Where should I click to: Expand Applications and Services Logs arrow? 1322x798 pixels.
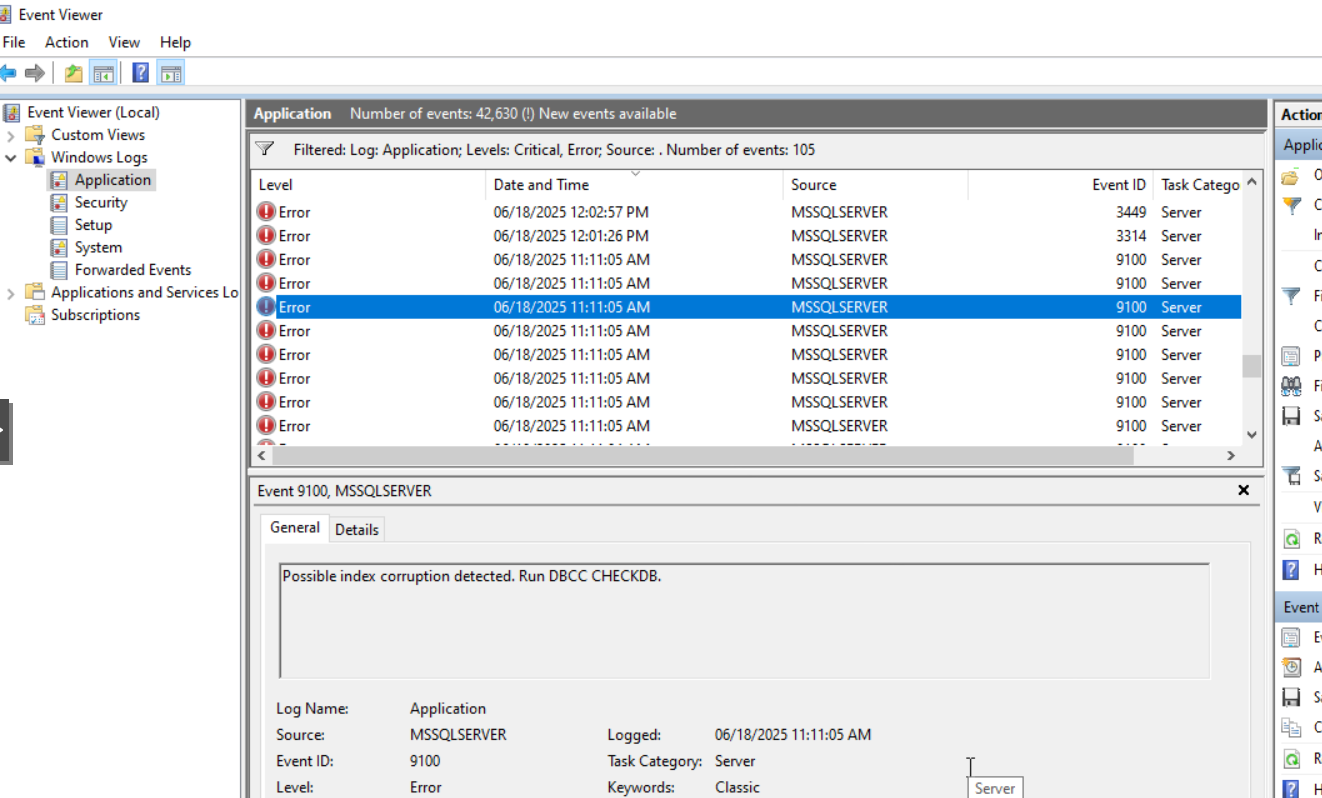[x=11, y=292]
